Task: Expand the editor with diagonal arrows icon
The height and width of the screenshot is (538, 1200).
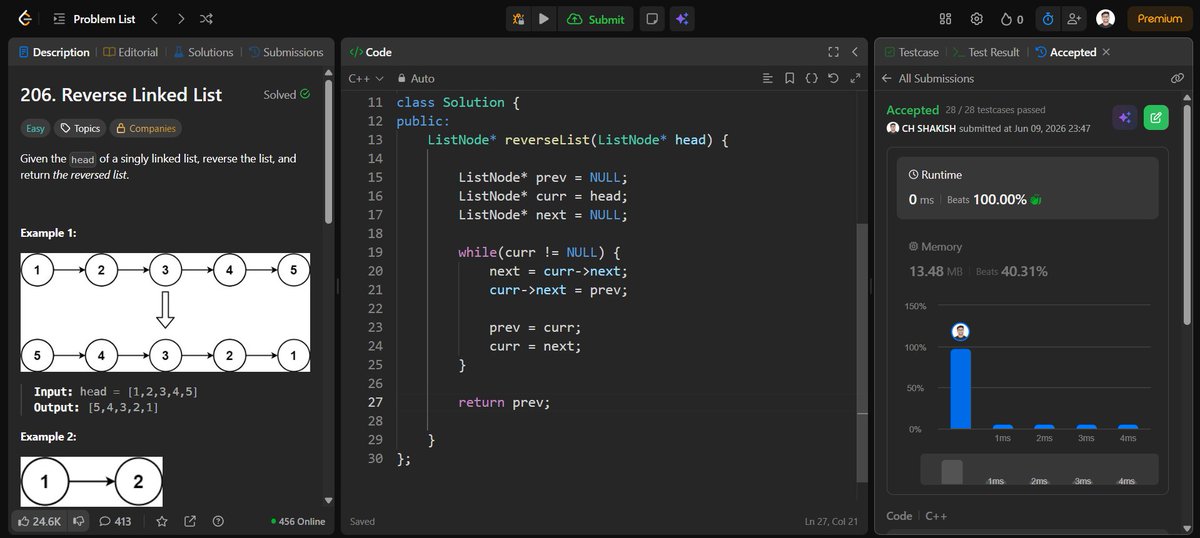Action: pos(855,78)
